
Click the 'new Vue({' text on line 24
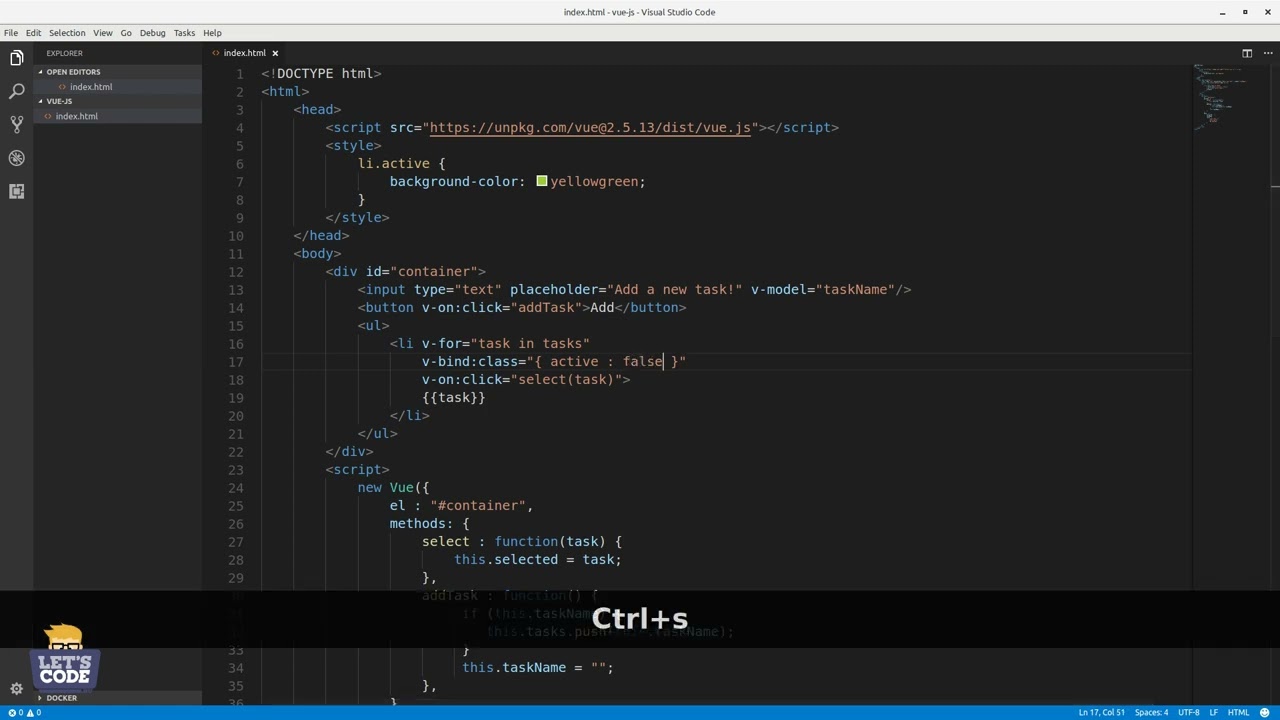point(394,487)
